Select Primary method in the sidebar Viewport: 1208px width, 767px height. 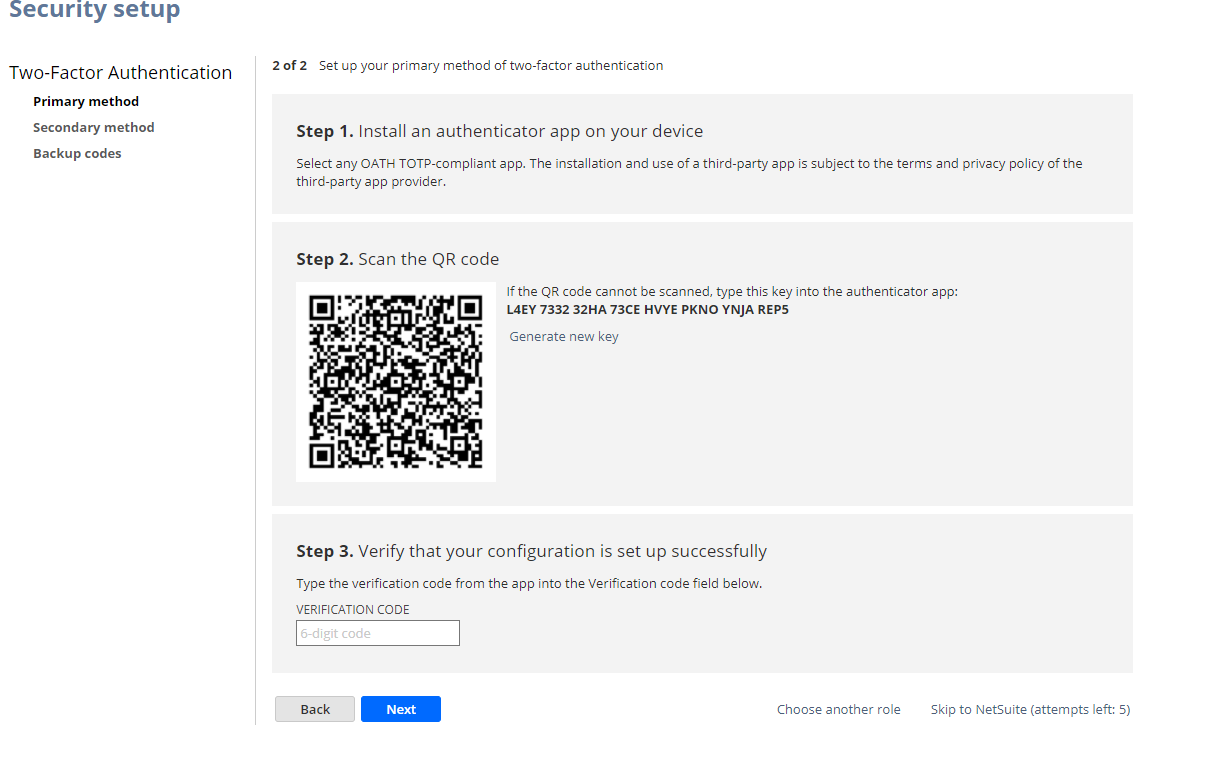[86, 102]
